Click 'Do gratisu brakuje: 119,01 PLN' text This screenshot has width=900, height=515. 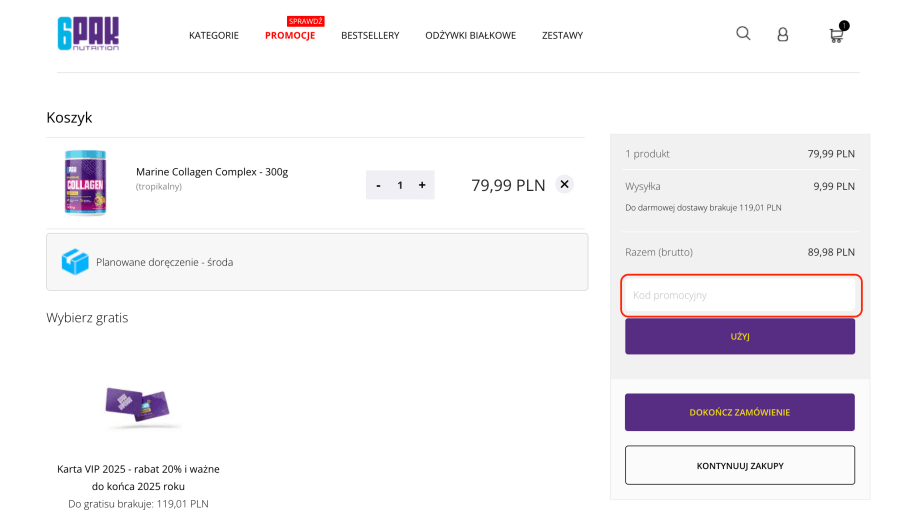pyautogui.click(x=138, y=504)
